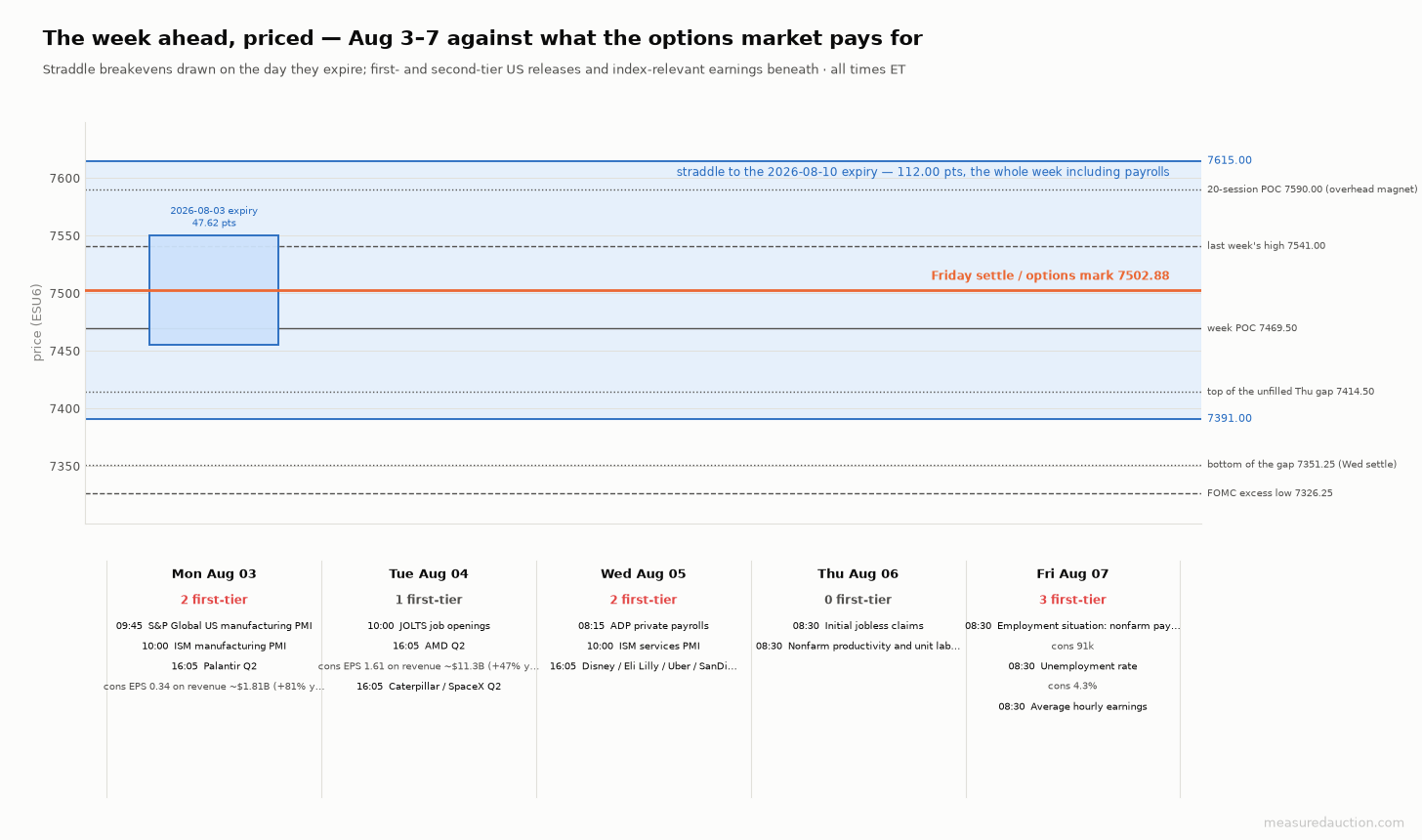Screen dimensions: 1422x840
Task: Open the Mon Aug 03 column header
Action: (214, 574)
